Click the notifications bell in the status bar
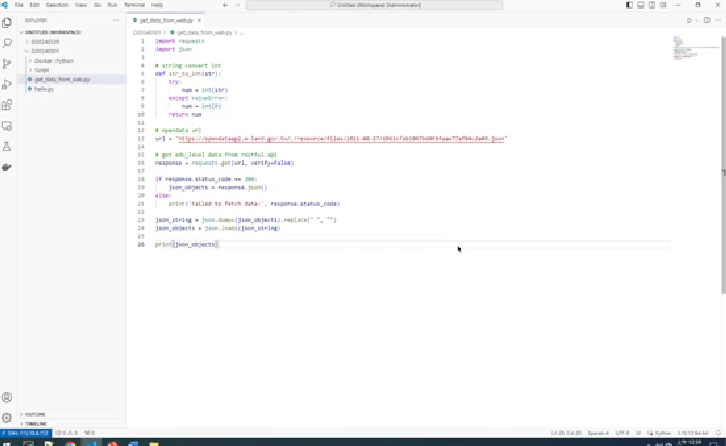Image resolution: width=726 pixels, height=446 pixels. click(x=719, y=433)
